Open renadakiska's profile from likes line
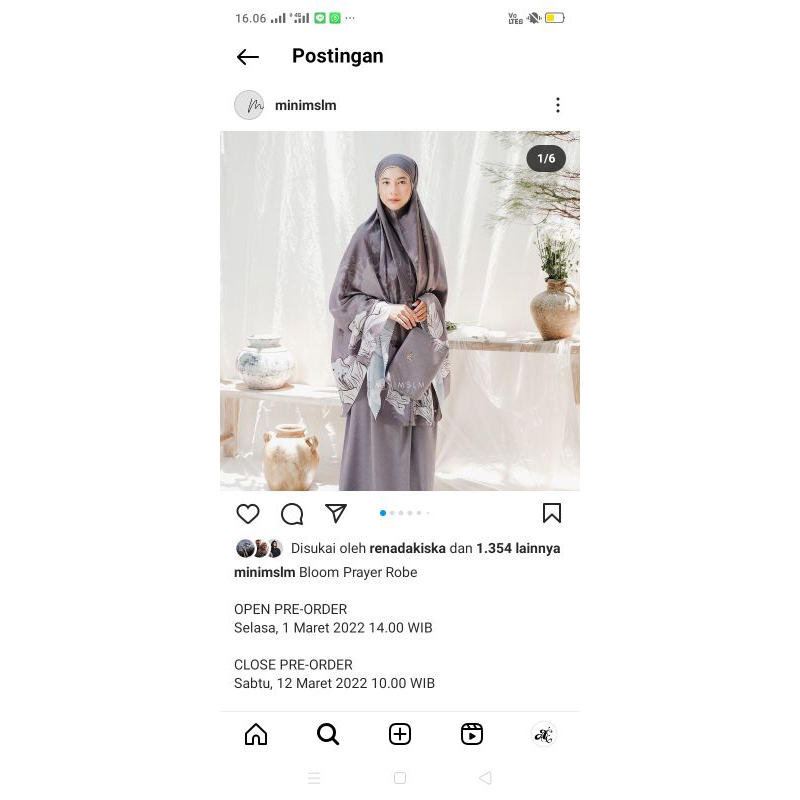The height and width of the screenshot is (800, 800). tap(408, 548)
